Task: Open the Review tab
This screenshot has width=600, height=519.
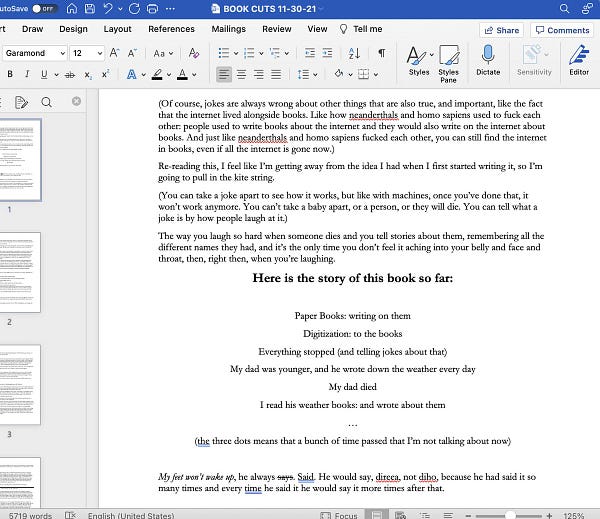Action: (x=277, y=29)
